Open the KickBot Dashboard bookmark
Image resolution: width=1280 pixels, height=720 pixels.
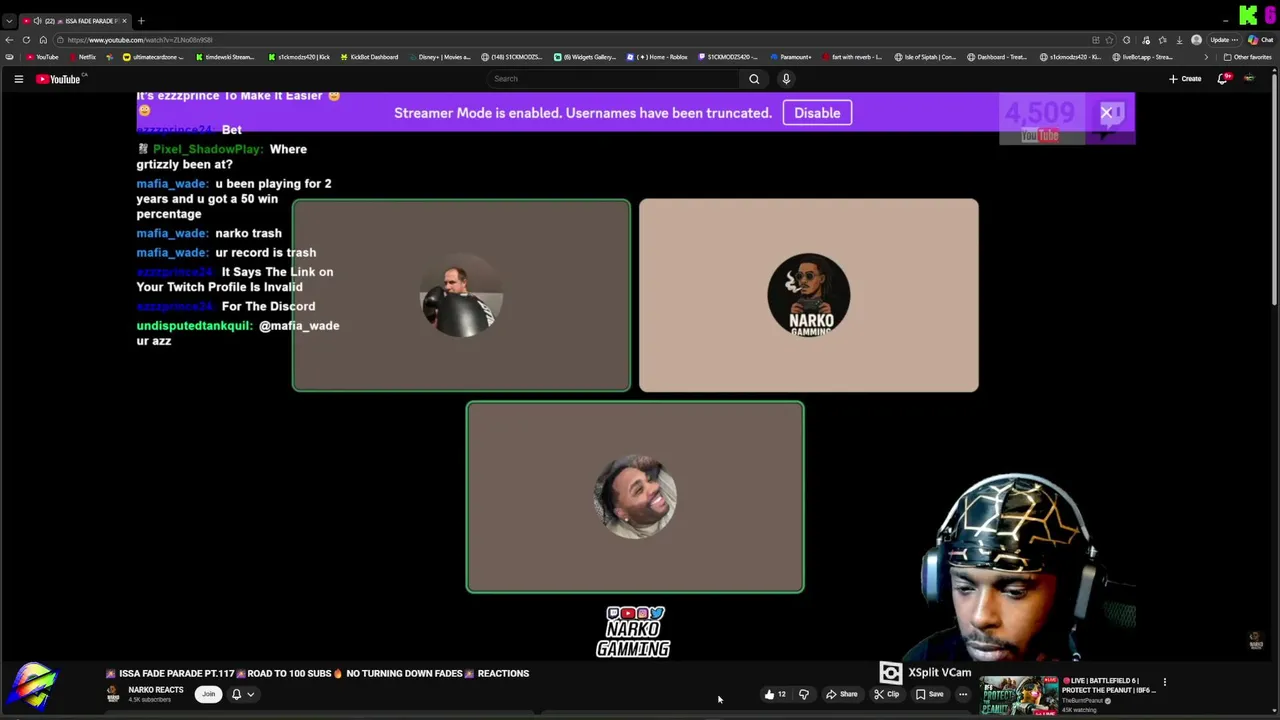(x=369, y=57)
